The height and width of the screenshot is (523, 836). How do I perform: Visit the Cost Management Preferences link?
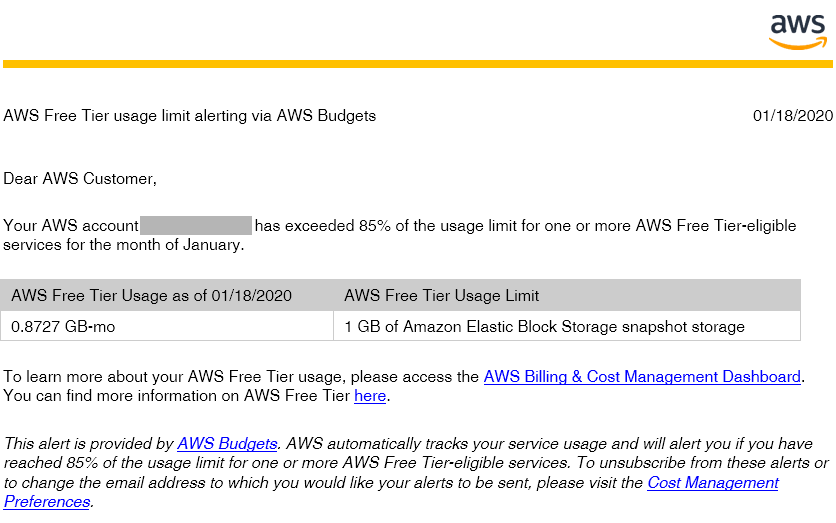point(712,483)
